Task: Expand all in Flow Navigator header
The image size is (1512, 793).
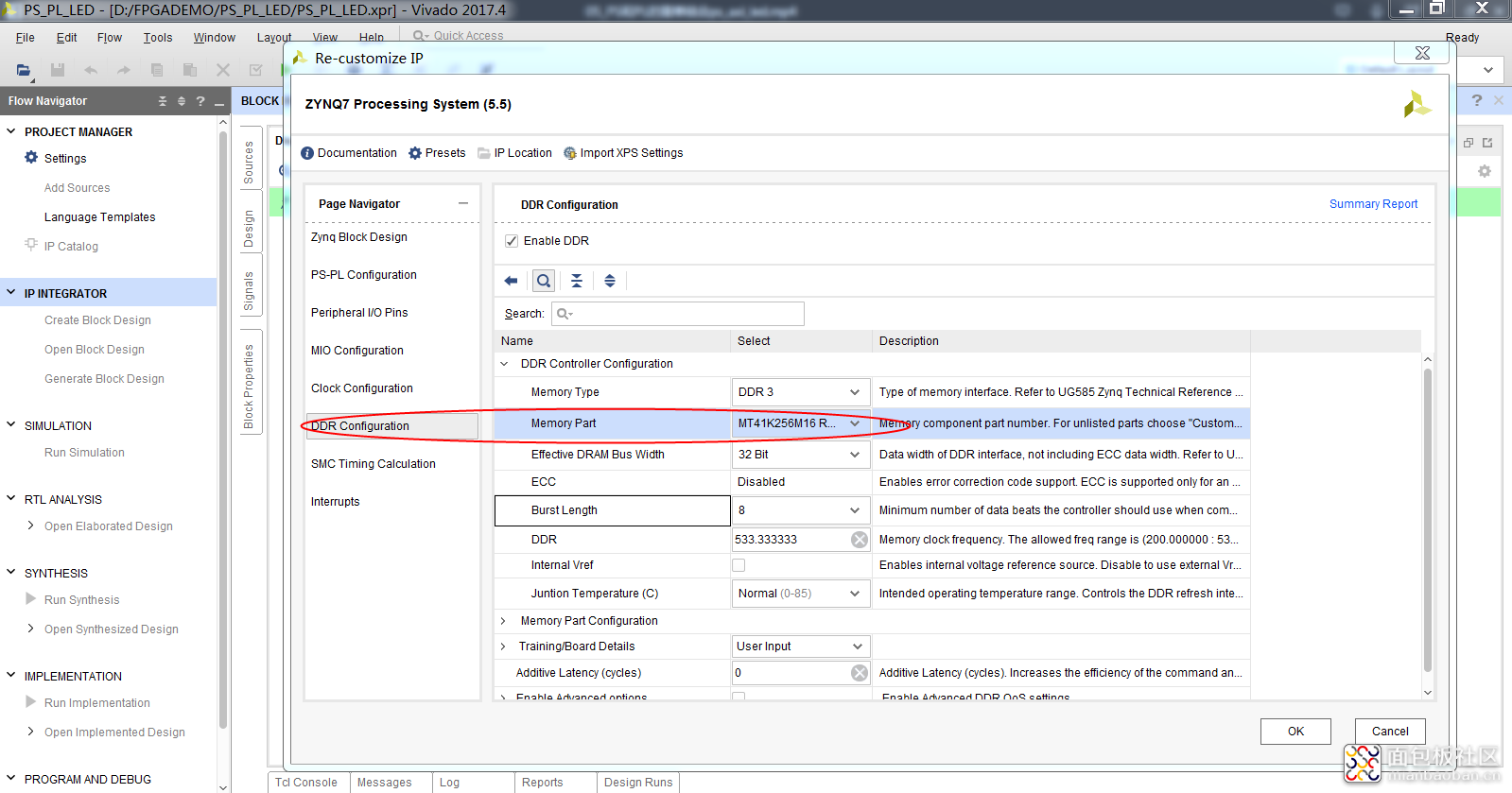Action: (x=182, y=101)
